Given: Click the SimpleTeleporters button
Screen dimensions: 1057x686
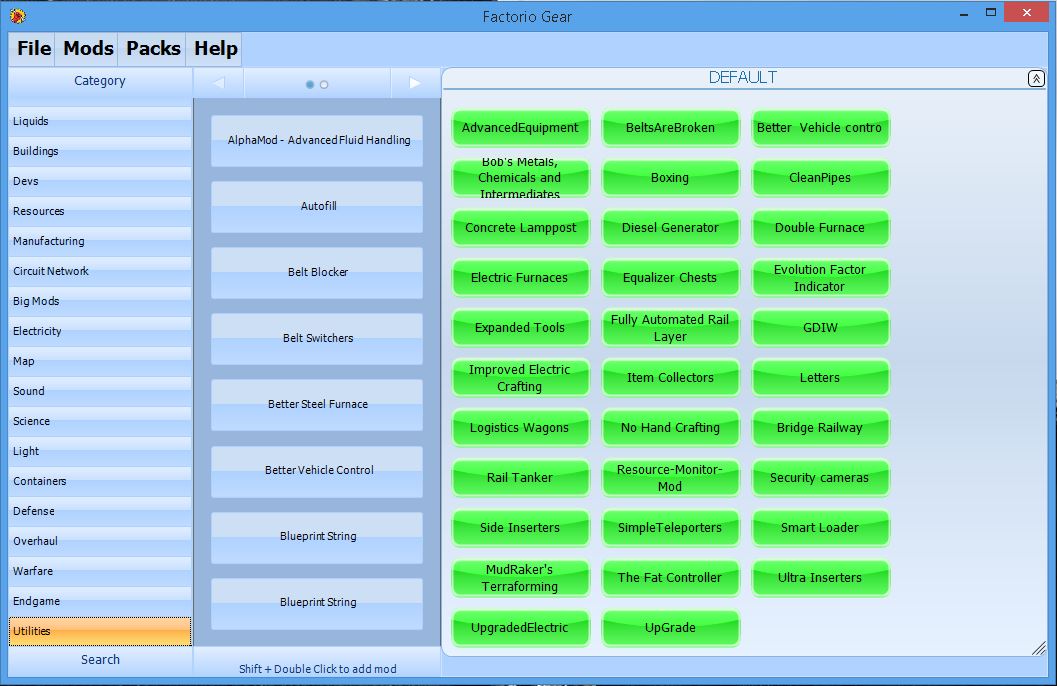Looking at the screenshot, I should (670, 528).
